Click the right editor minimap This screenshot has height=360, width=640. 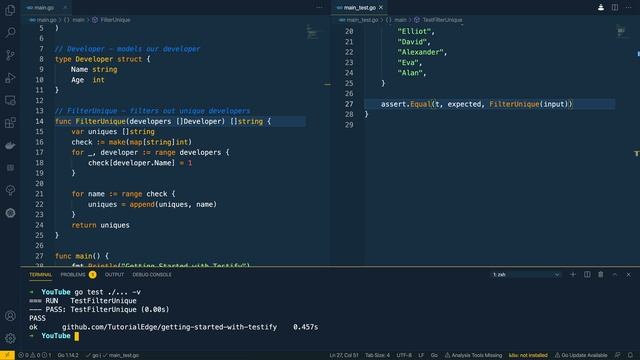[622, 32]
